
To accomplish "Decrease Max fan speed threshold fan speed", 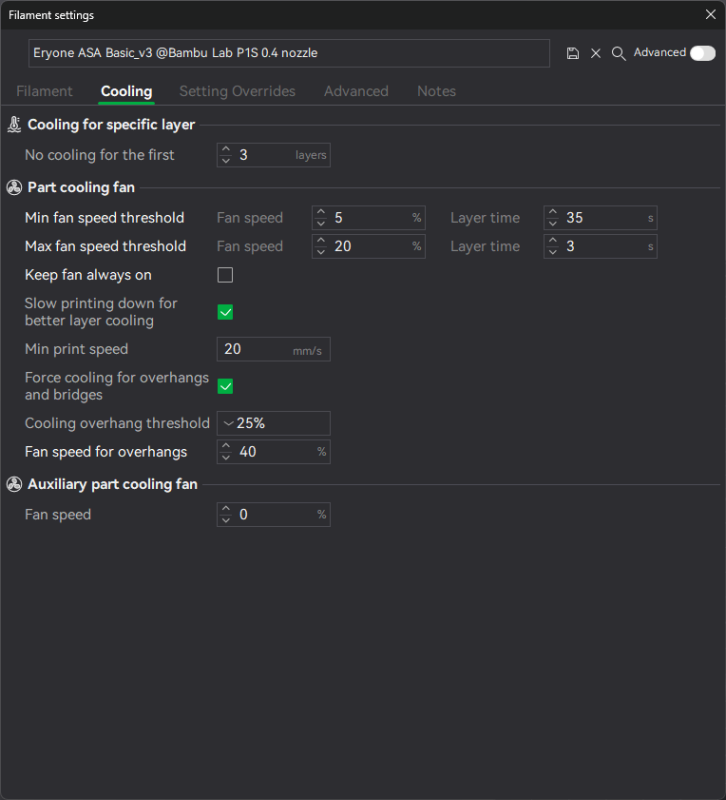I will [320, 252].
